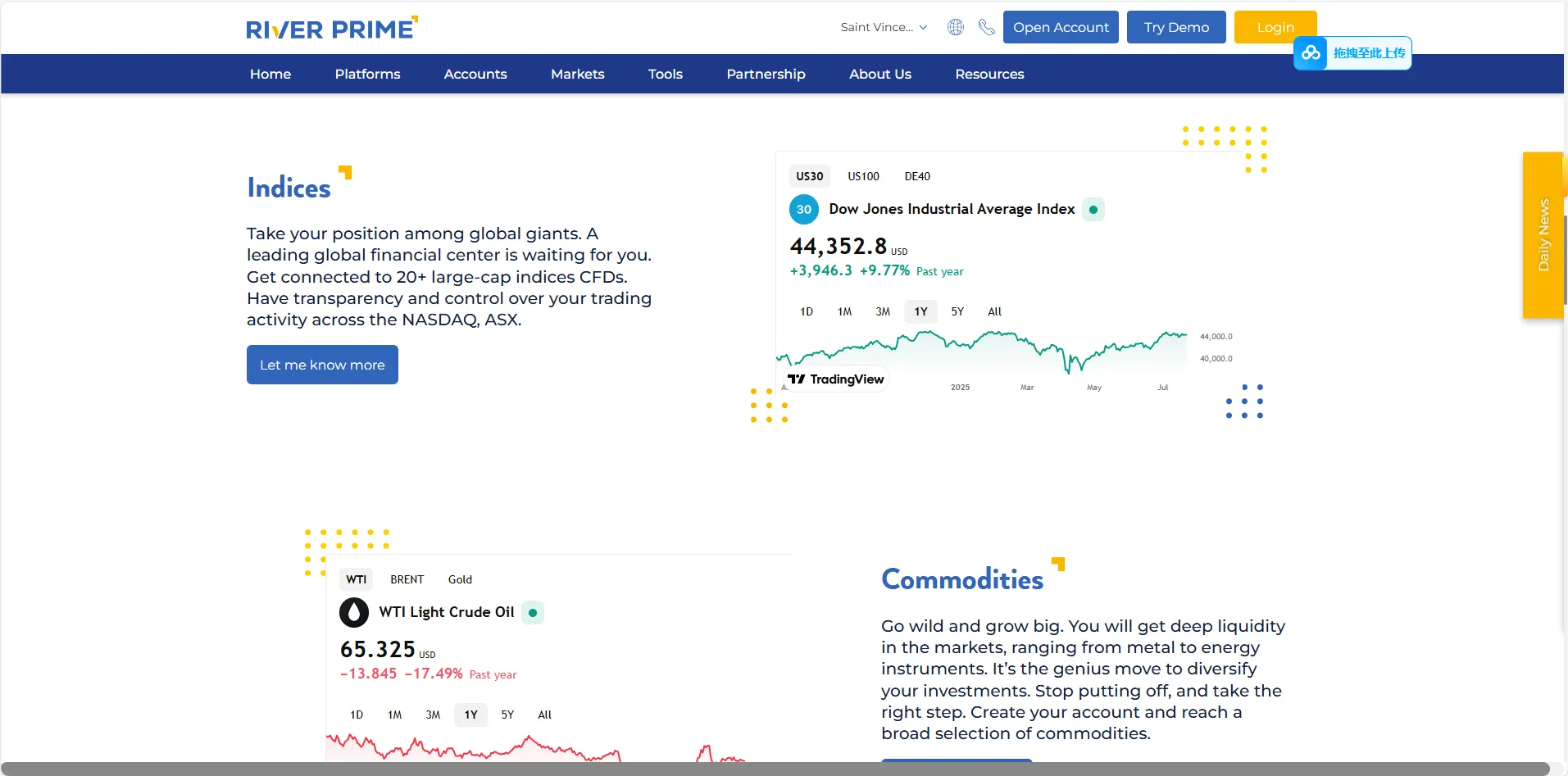1568x776 pixels.
Task: Click the Login button
Action: (1275, 27)
